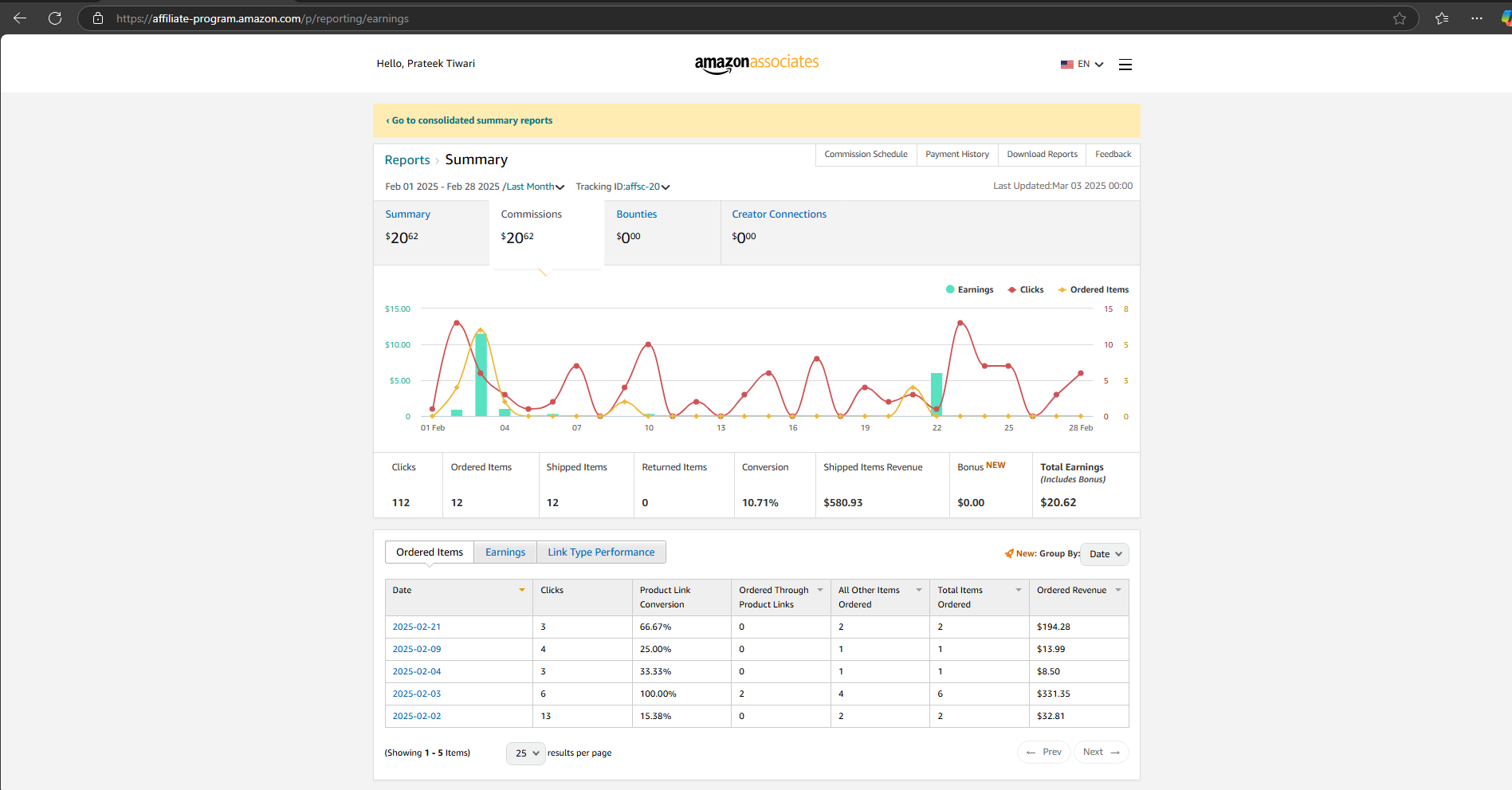
Task: Click the Prev pagination button
Action: [x=1044, y=753]
